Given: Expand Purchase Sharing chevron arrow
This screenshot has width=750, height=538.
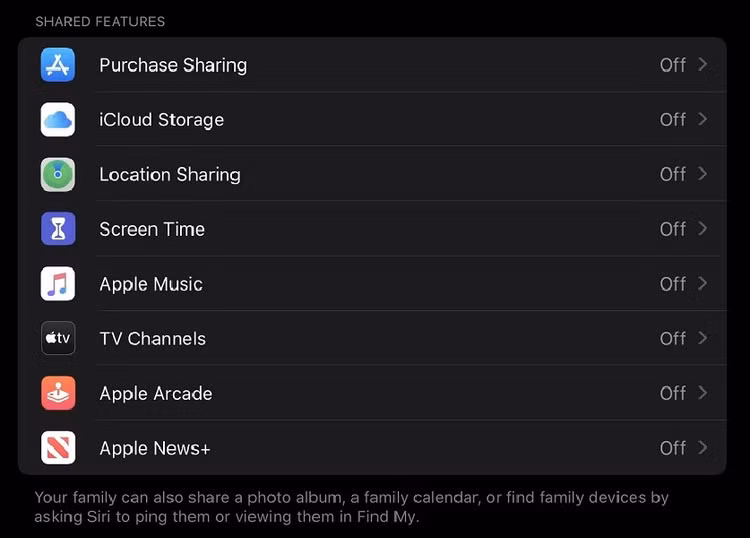Looking at the screenshot, I should pos(703,65).
